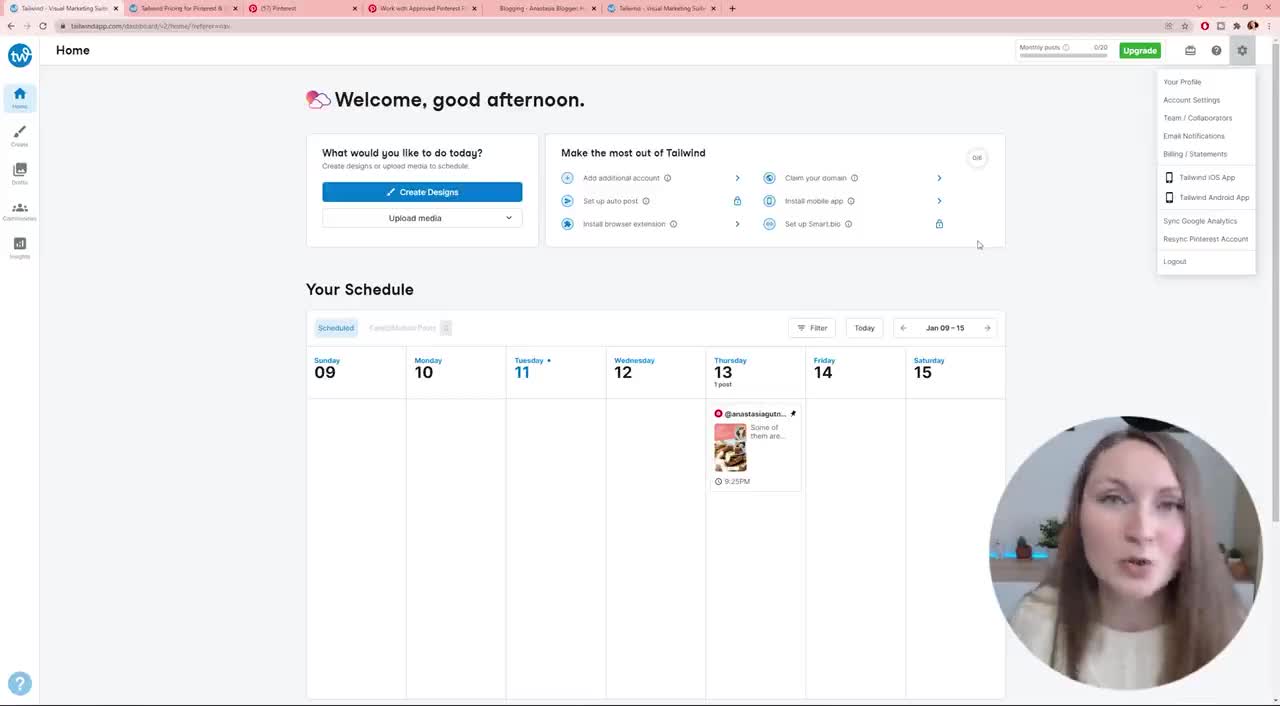
Task: Click info icon beside Install mobile app
Action: (851, 201)
